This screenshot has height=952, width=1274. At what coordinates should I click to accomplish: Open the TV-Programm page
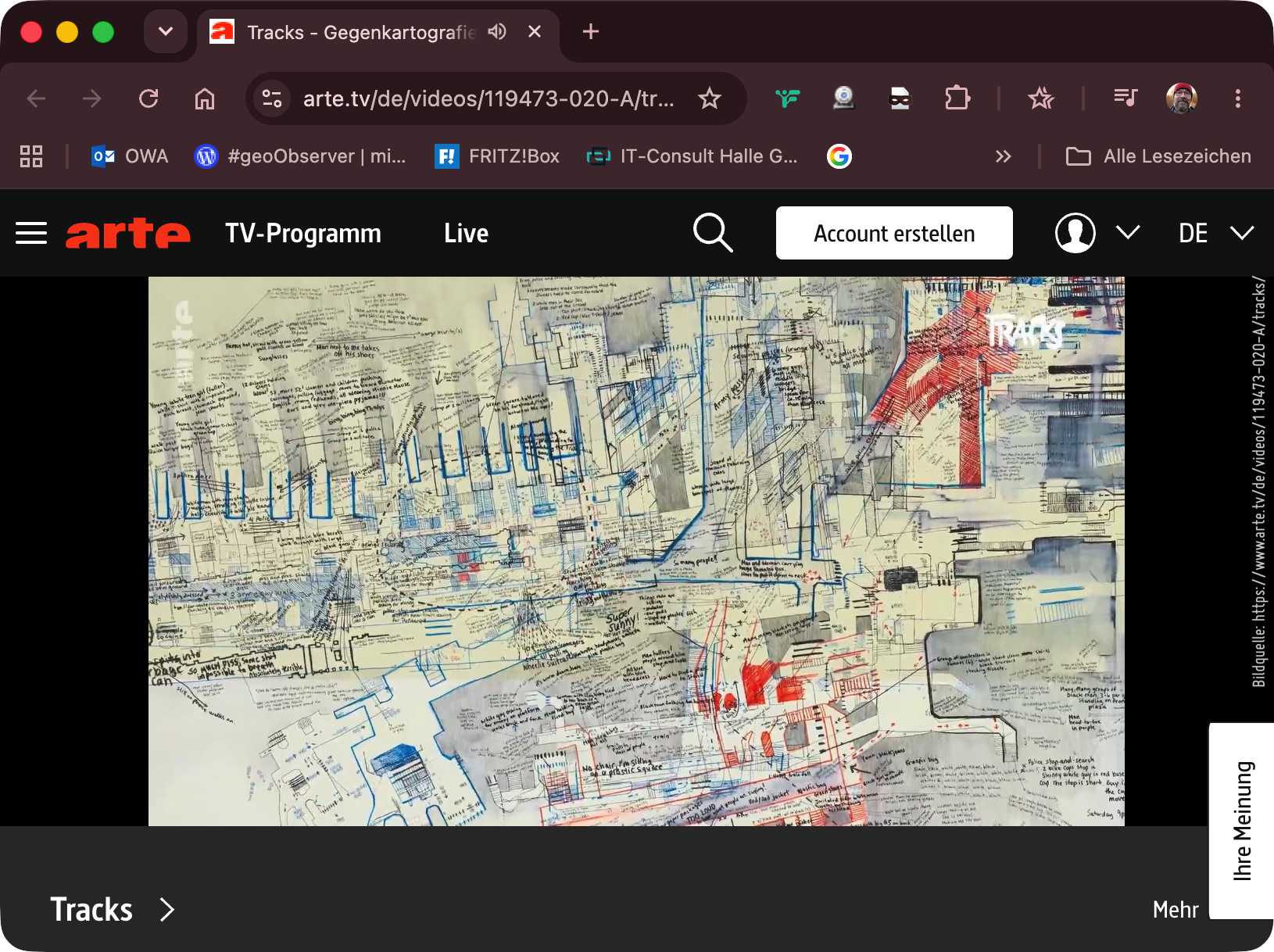tap(303, 233)
